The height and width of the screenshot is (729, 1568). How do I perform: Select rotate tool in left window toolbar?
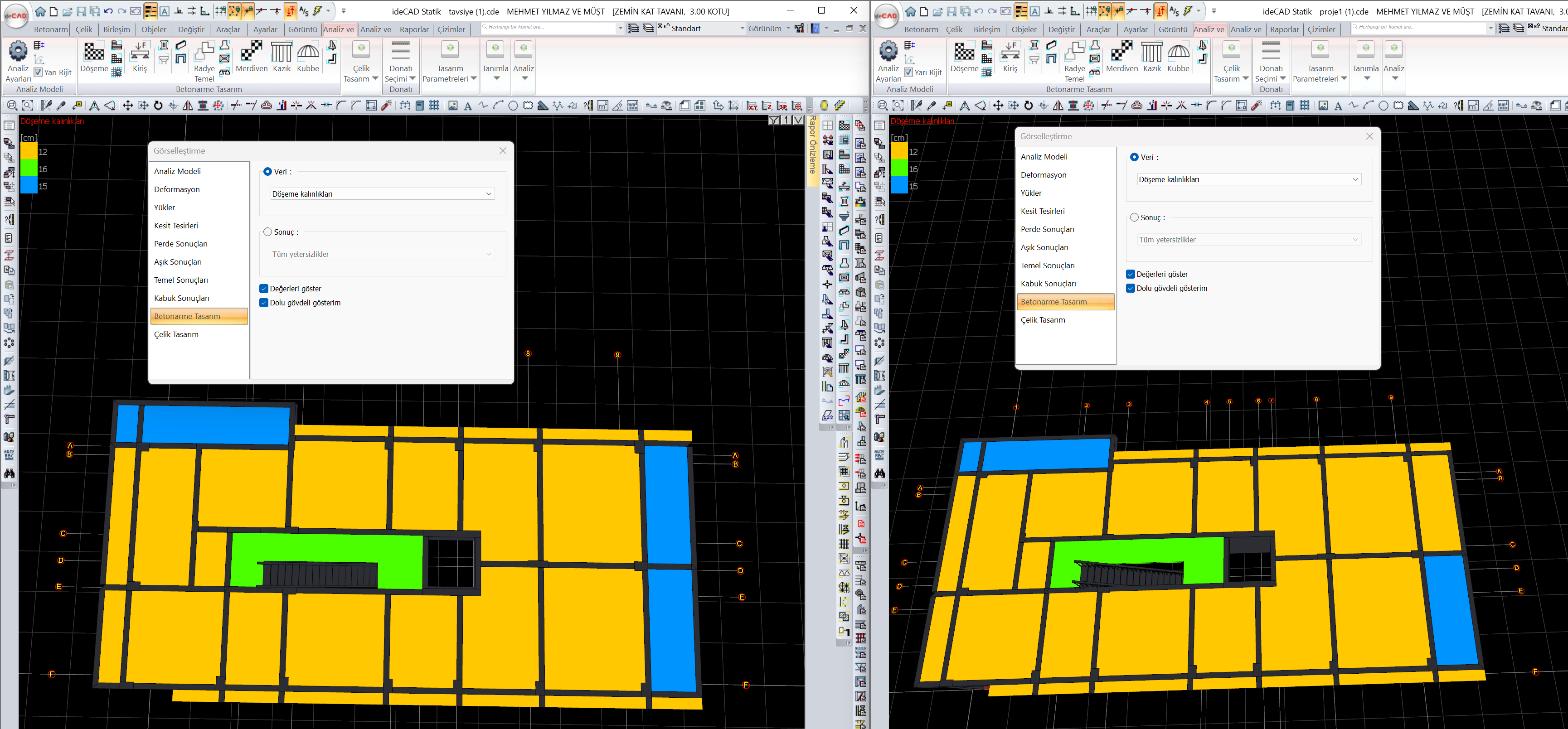(x=158, y=105)
